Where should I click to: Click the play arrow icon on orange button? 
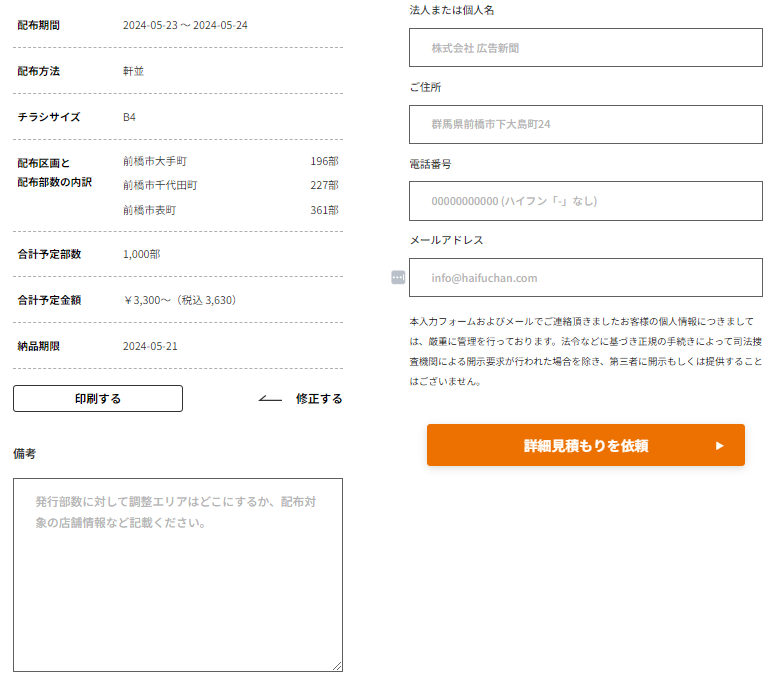[x=720, y=445]
